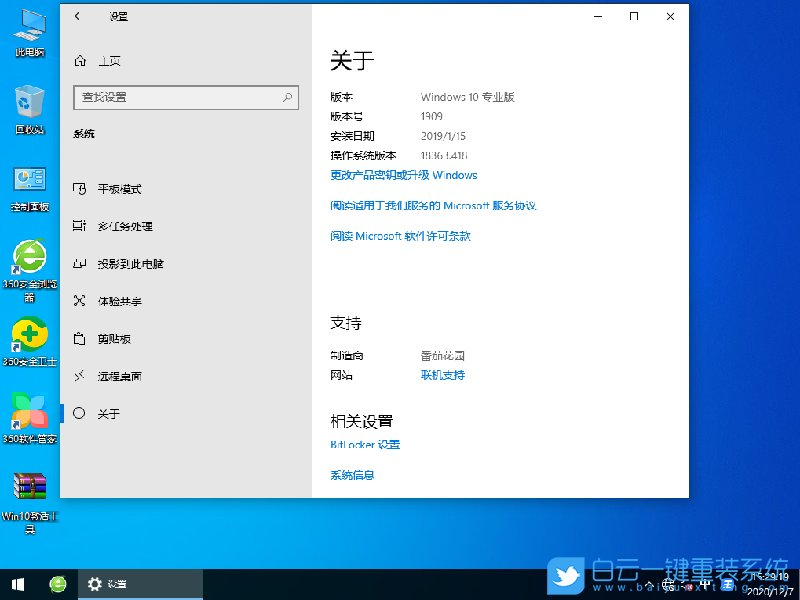Open 剪贴板 (Clipboard) settings
This screenshot has height=600, width=800.
(112, 338)
